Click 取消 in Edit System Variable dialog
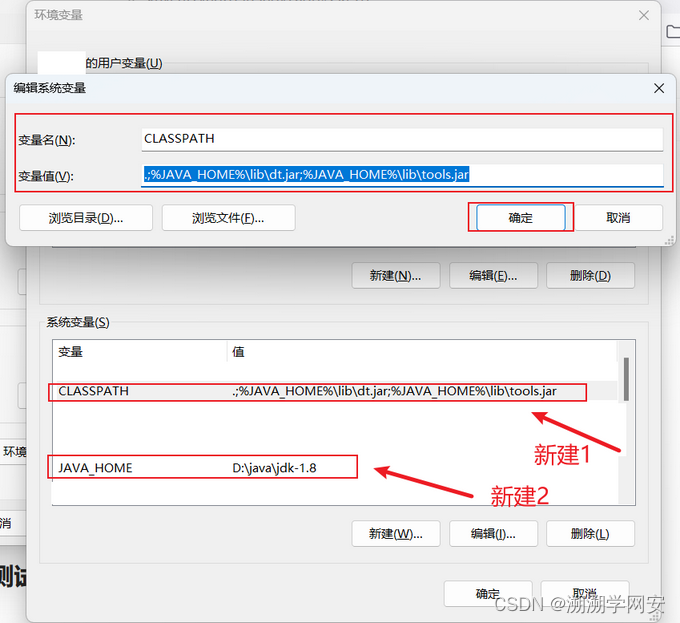Image resolution: width=680 pixels, height=623 pixels. coord(618,218)
